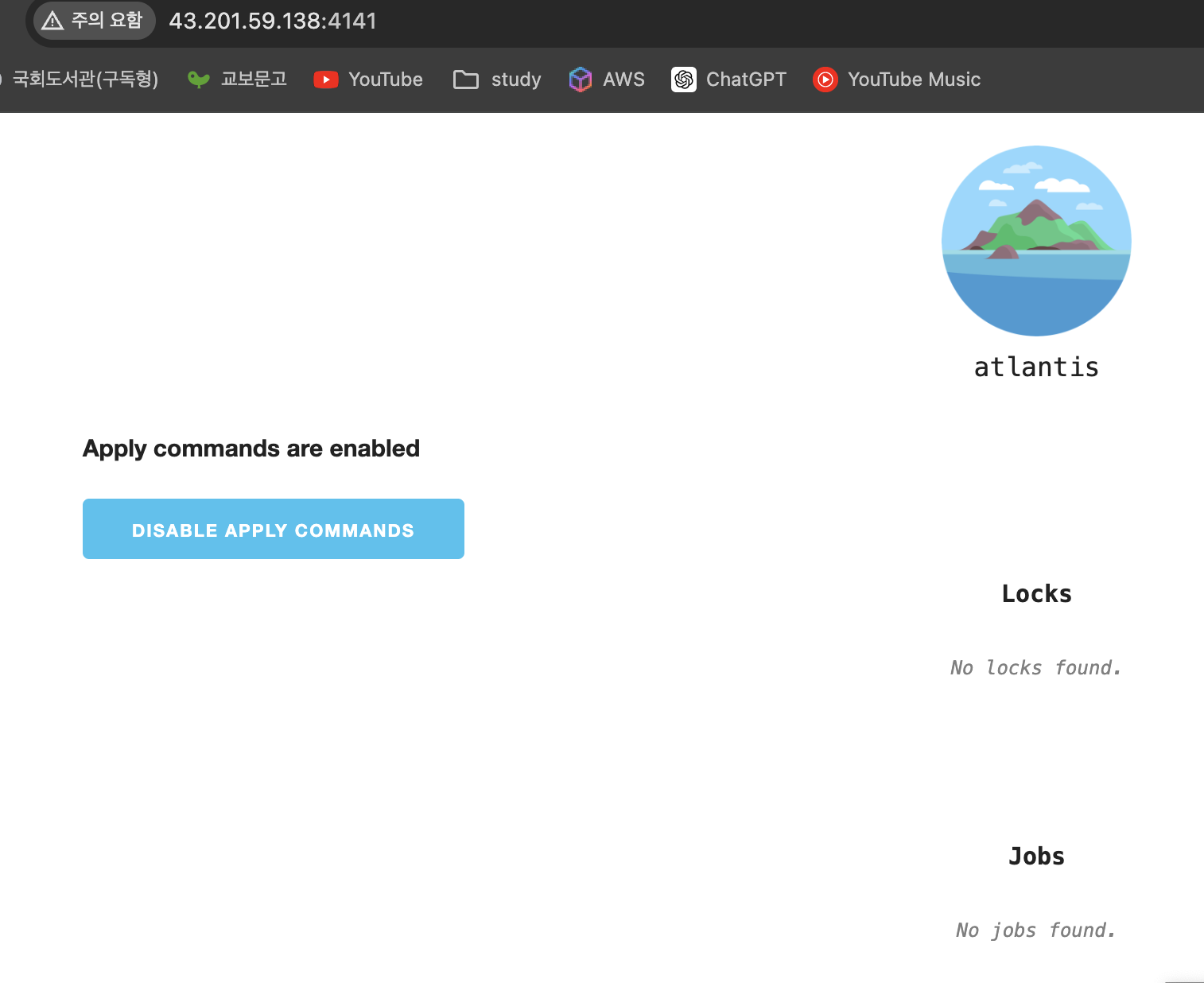Click the ChatGPT logo icon

pos(684,80)
